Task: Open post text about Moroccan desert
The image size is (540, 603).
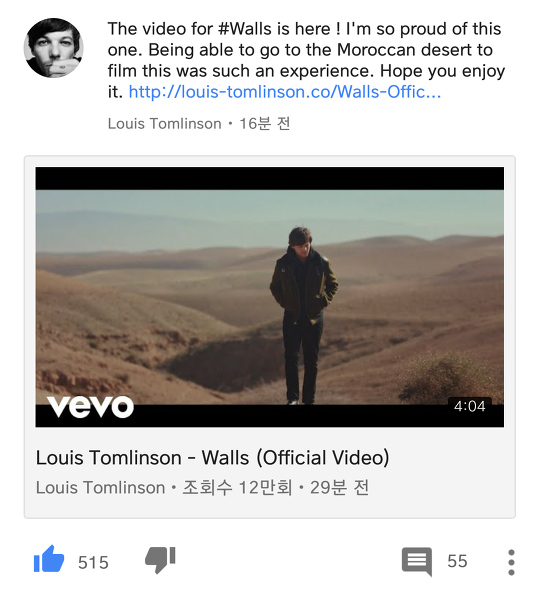Action: pyautogui.click(x=306, y=60)
